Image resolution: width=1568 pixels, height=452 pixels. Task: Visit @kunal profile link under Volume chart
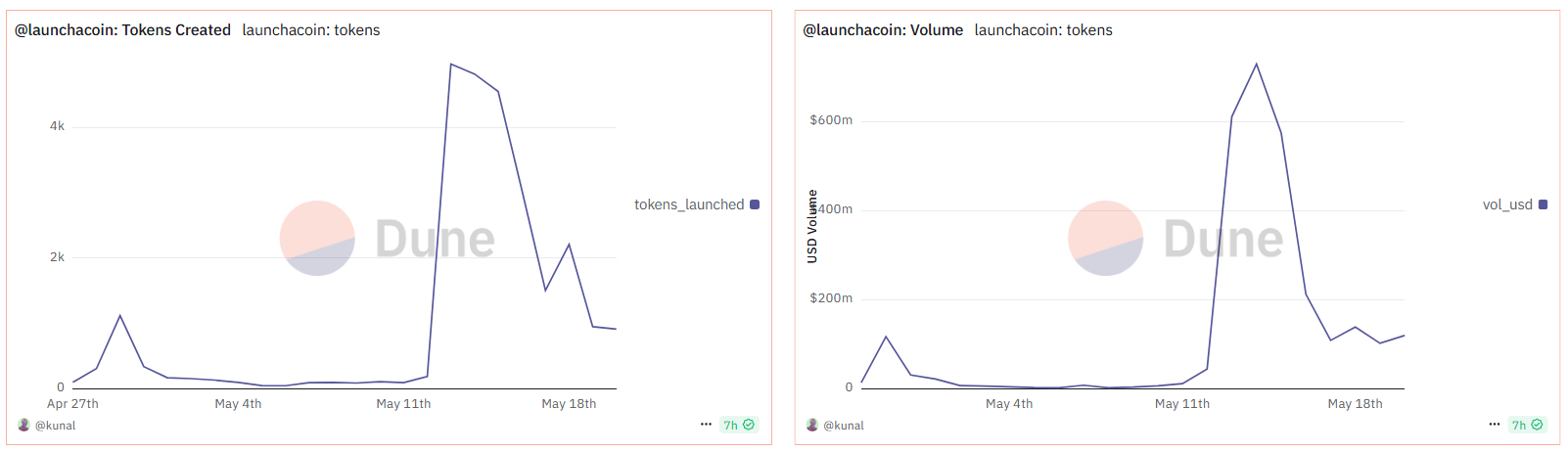tap(844, 426)
